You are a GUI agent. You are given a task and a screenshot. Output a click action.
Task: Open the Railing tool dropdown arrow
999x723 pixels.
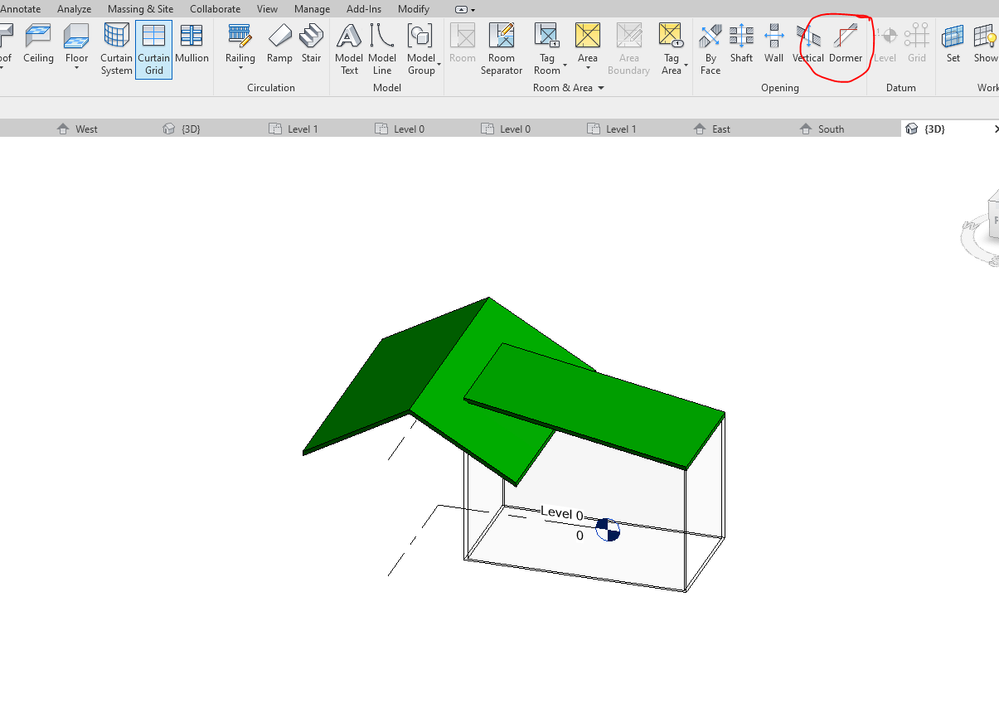(x=240, y=68)
